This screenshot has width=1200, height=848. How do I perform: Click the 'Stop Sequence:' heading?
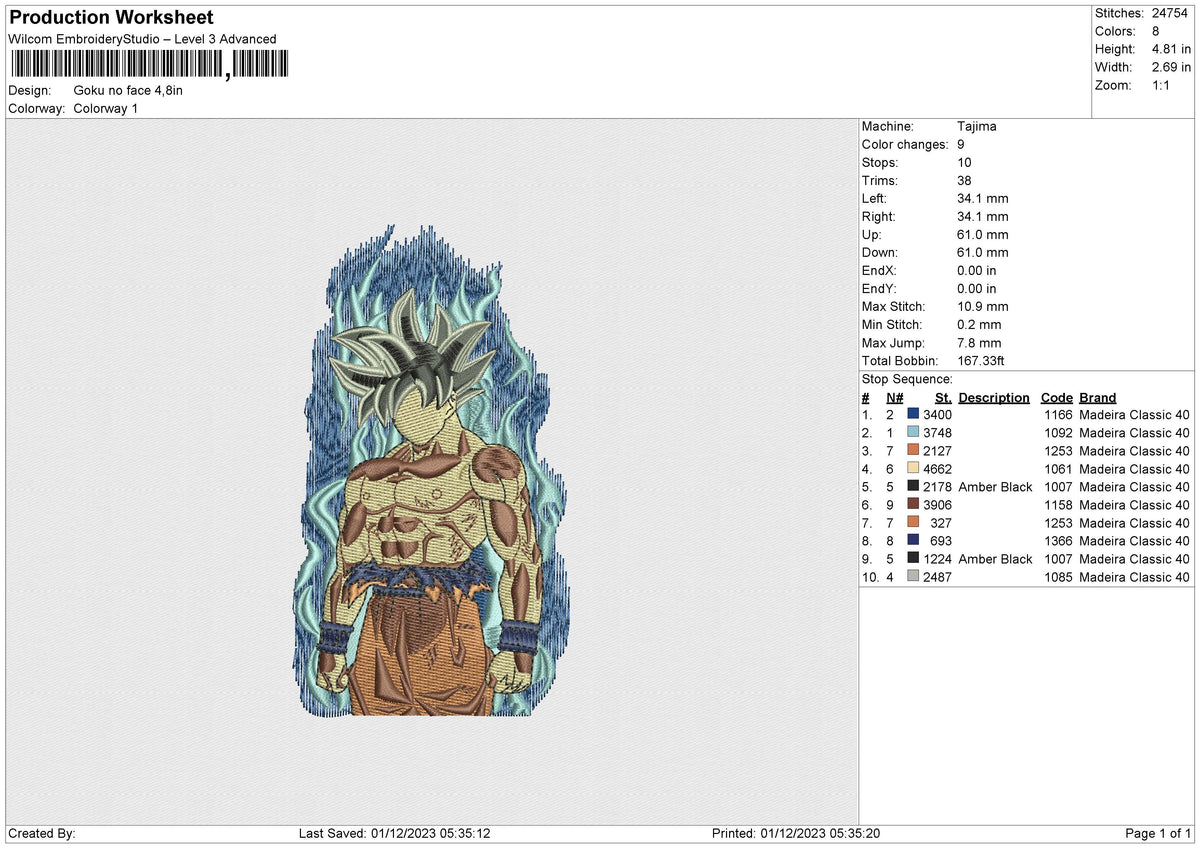tap(907, 379)
